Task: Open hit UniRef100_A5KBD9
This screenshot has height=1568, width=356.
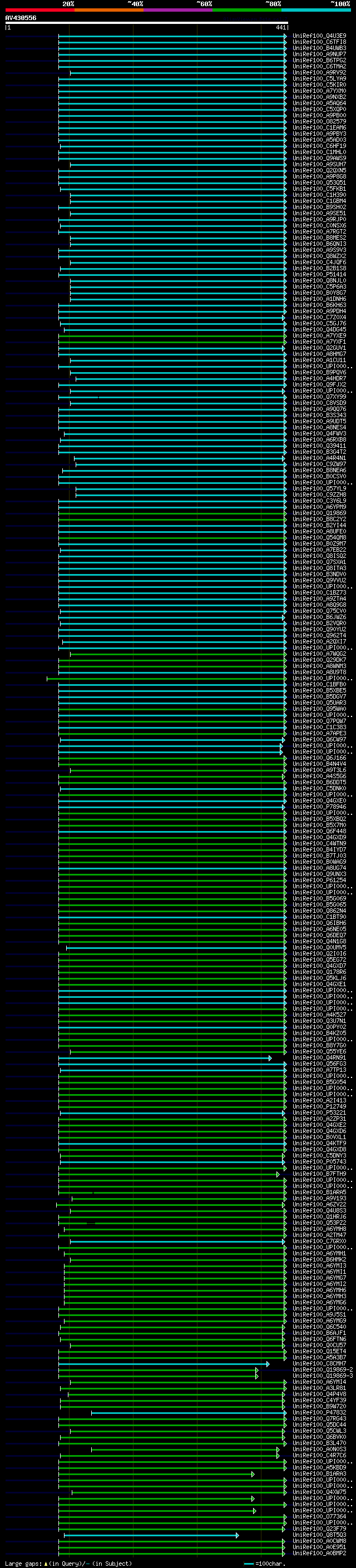Action: pyautogui.click(x=319, y=1467)
